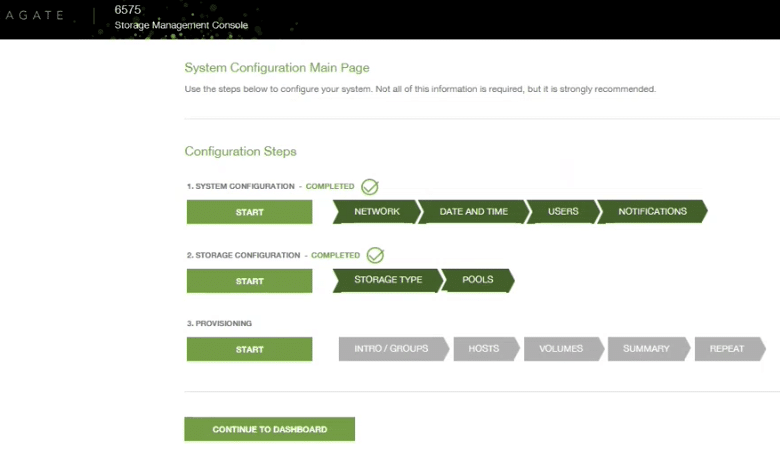The width and height of the screenshot is (780, 469).
Task: Click the 'System Configuration Main Page' heading
Action: [277, 68]
